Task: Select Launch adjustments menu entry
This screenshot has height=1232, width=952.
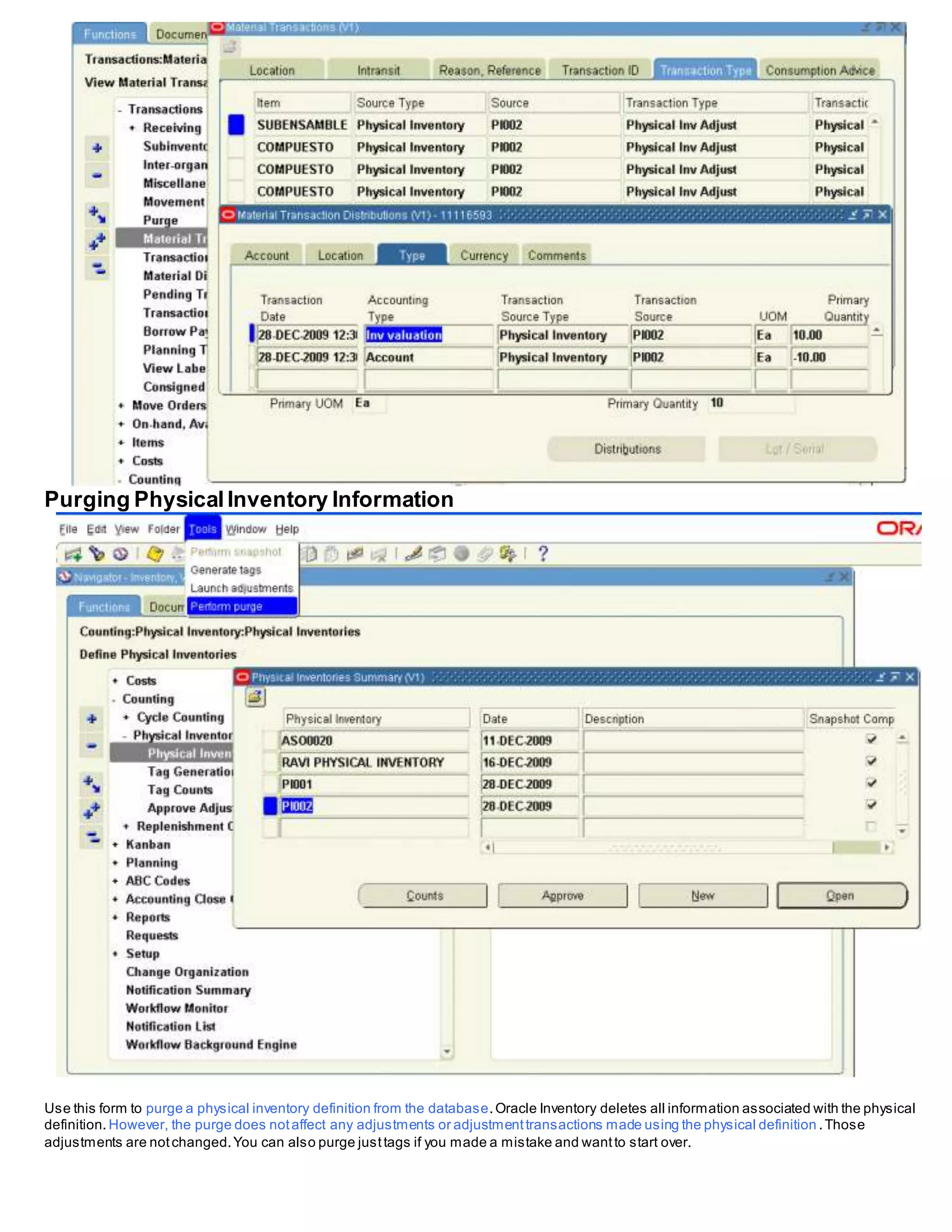Action: point(241,589)
